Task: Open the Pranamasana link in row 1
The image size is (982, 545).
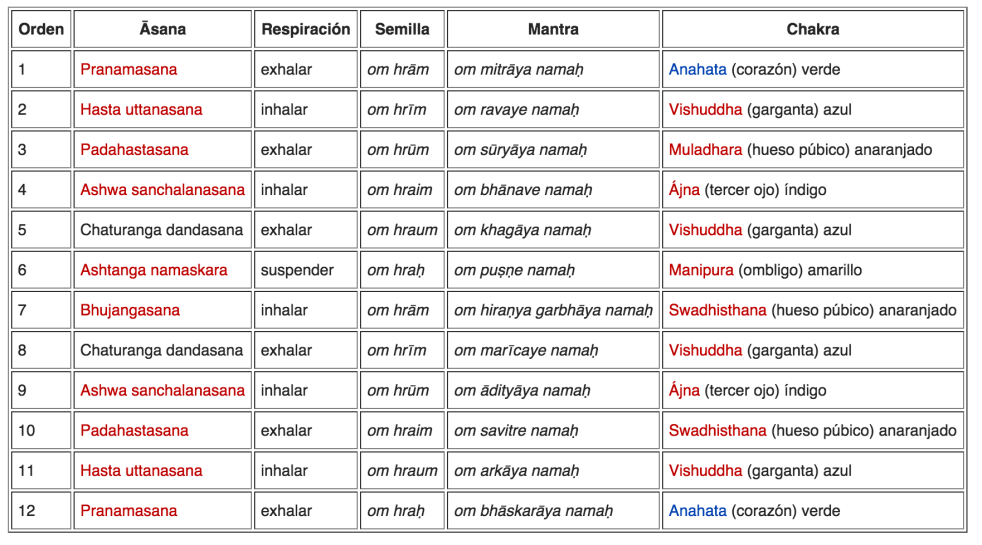Action: 129,70
